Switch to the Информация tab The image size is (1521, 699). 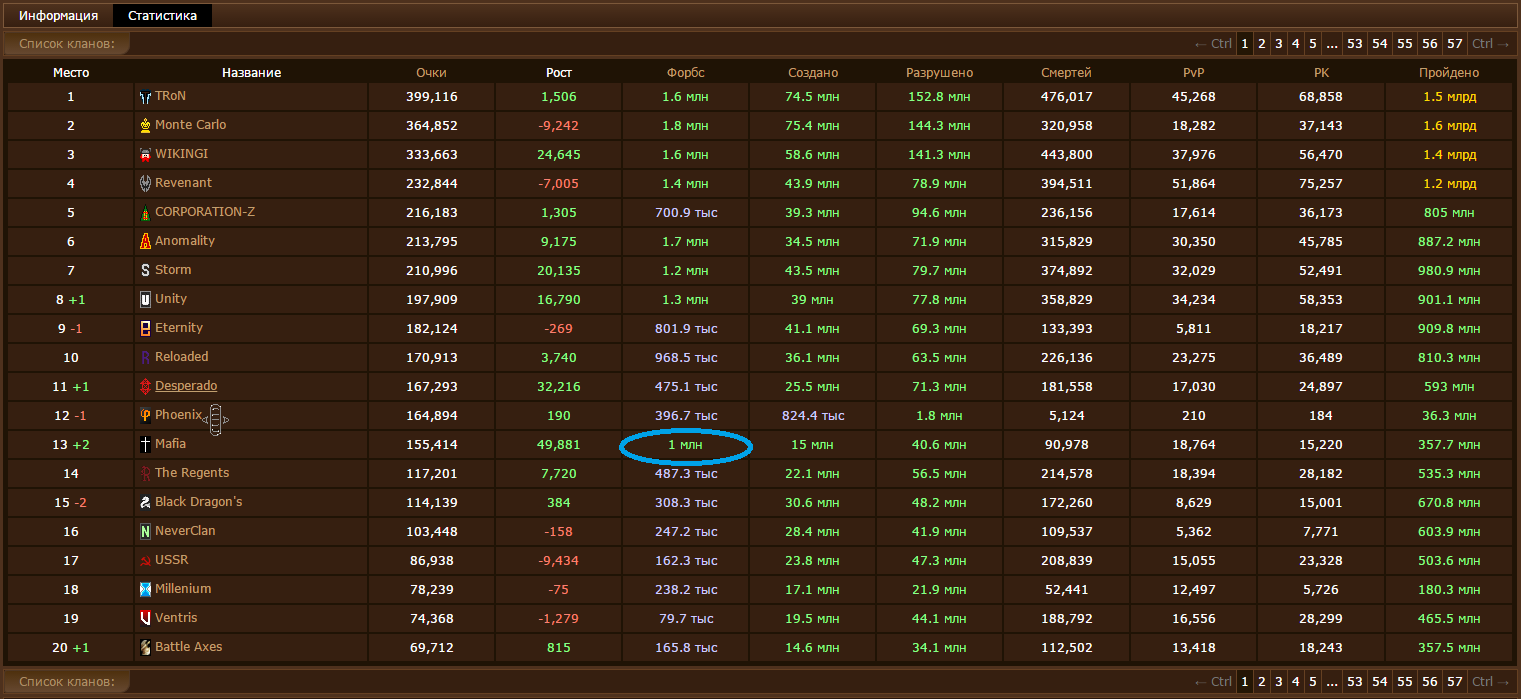click(58, 16)
